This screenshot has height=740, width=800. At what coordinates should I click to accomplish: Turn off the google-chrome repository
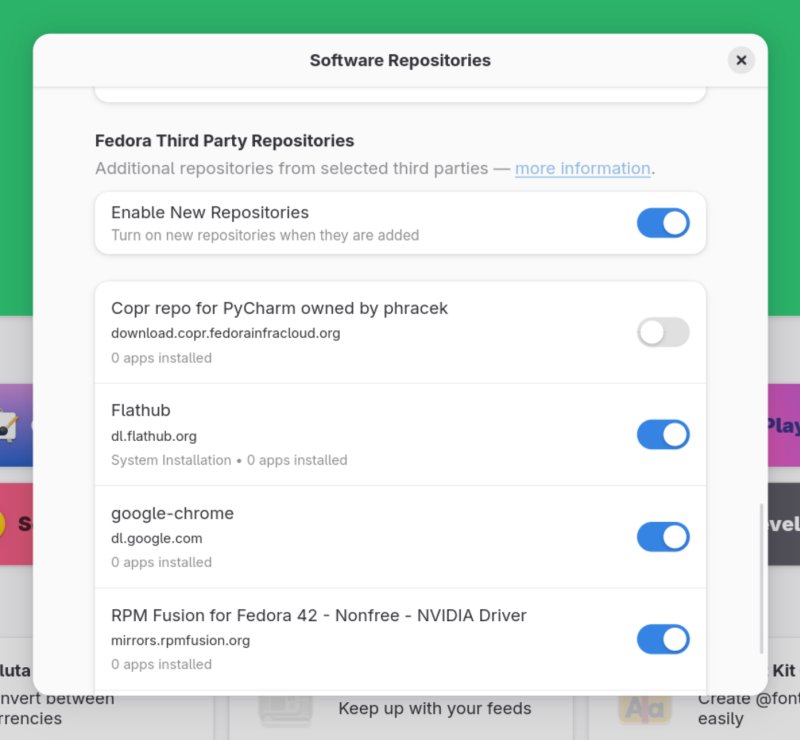coord(664,537)
